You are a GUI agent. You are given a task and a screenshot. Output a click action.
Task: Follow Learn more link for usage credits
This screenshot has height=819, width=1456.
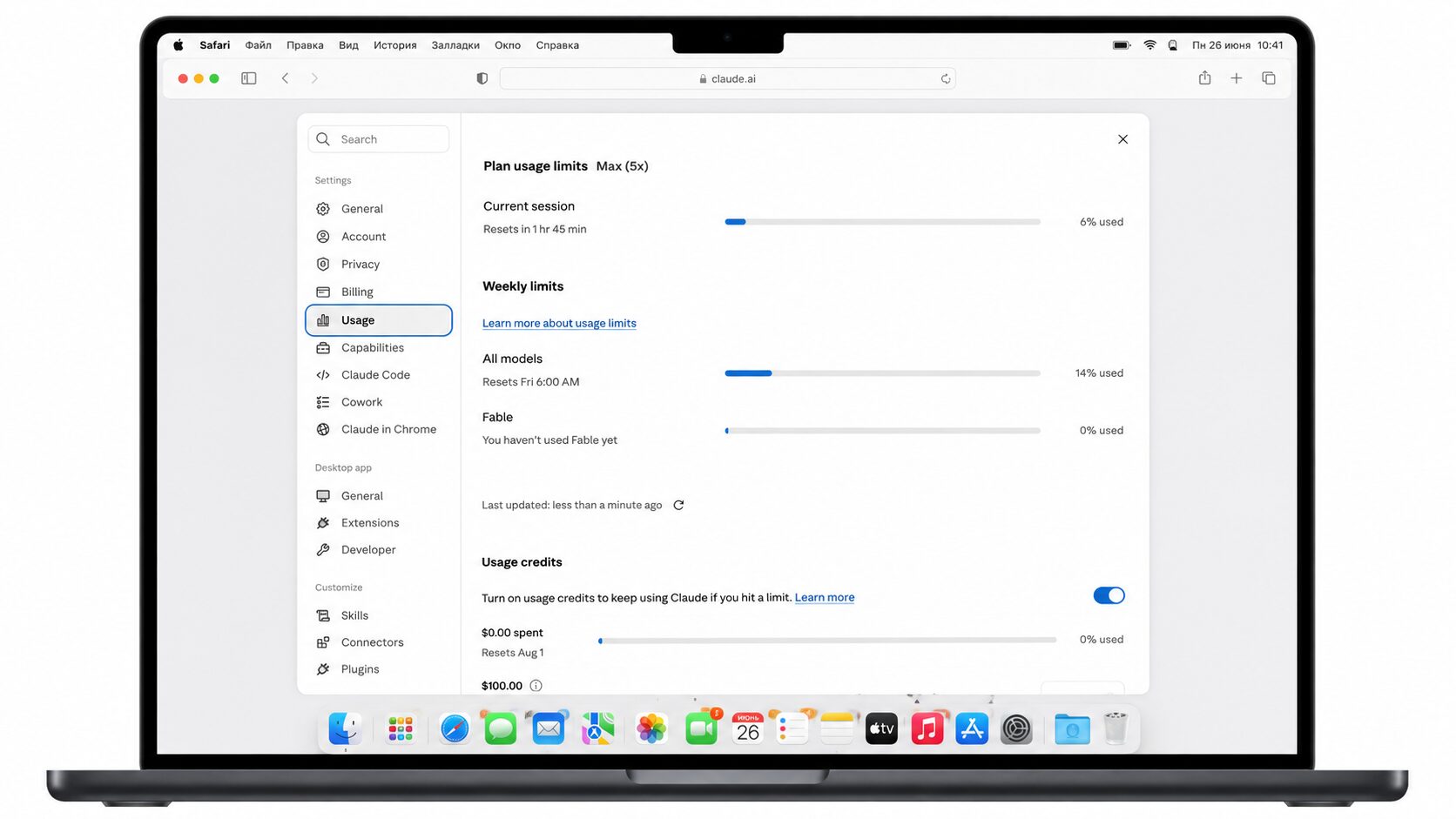[825, 597]
